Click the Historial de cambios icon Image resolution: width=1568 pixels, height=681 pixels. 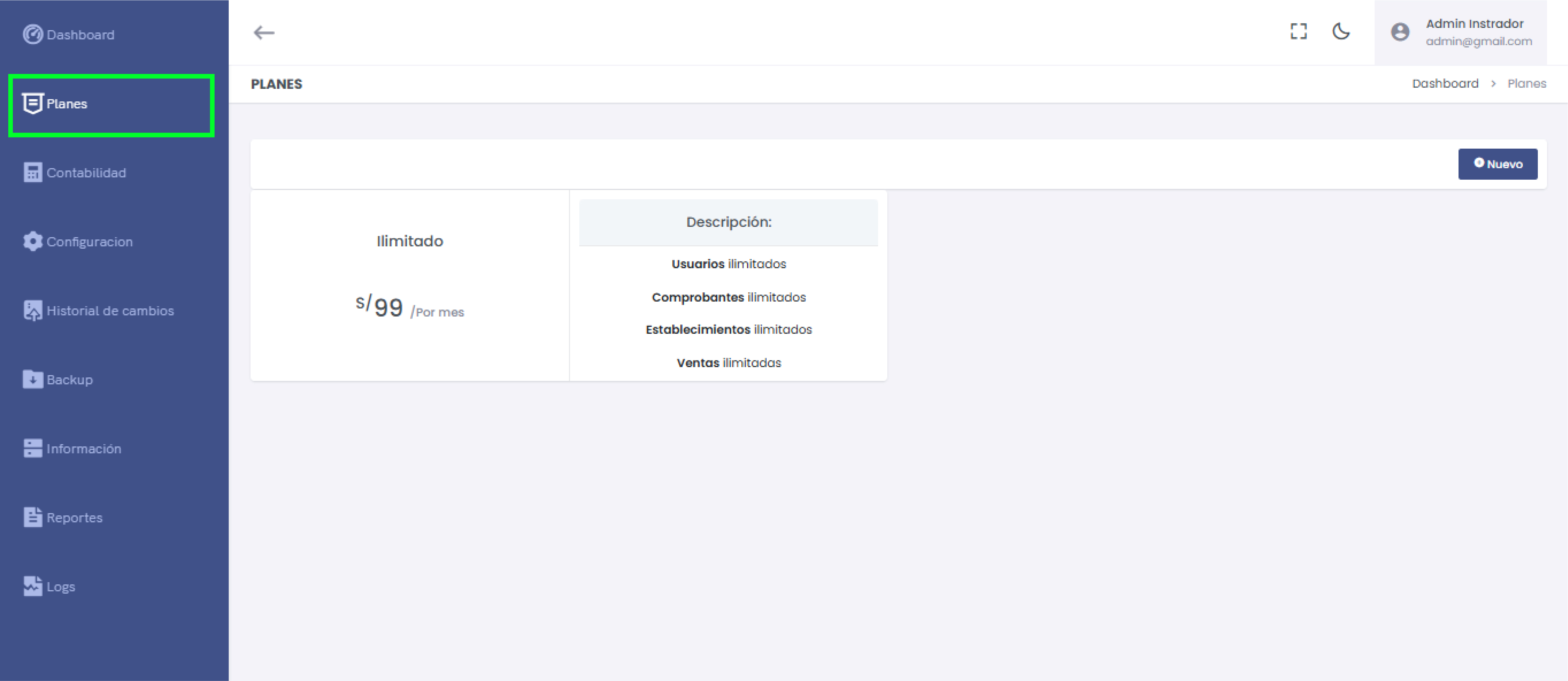(32, 311)
